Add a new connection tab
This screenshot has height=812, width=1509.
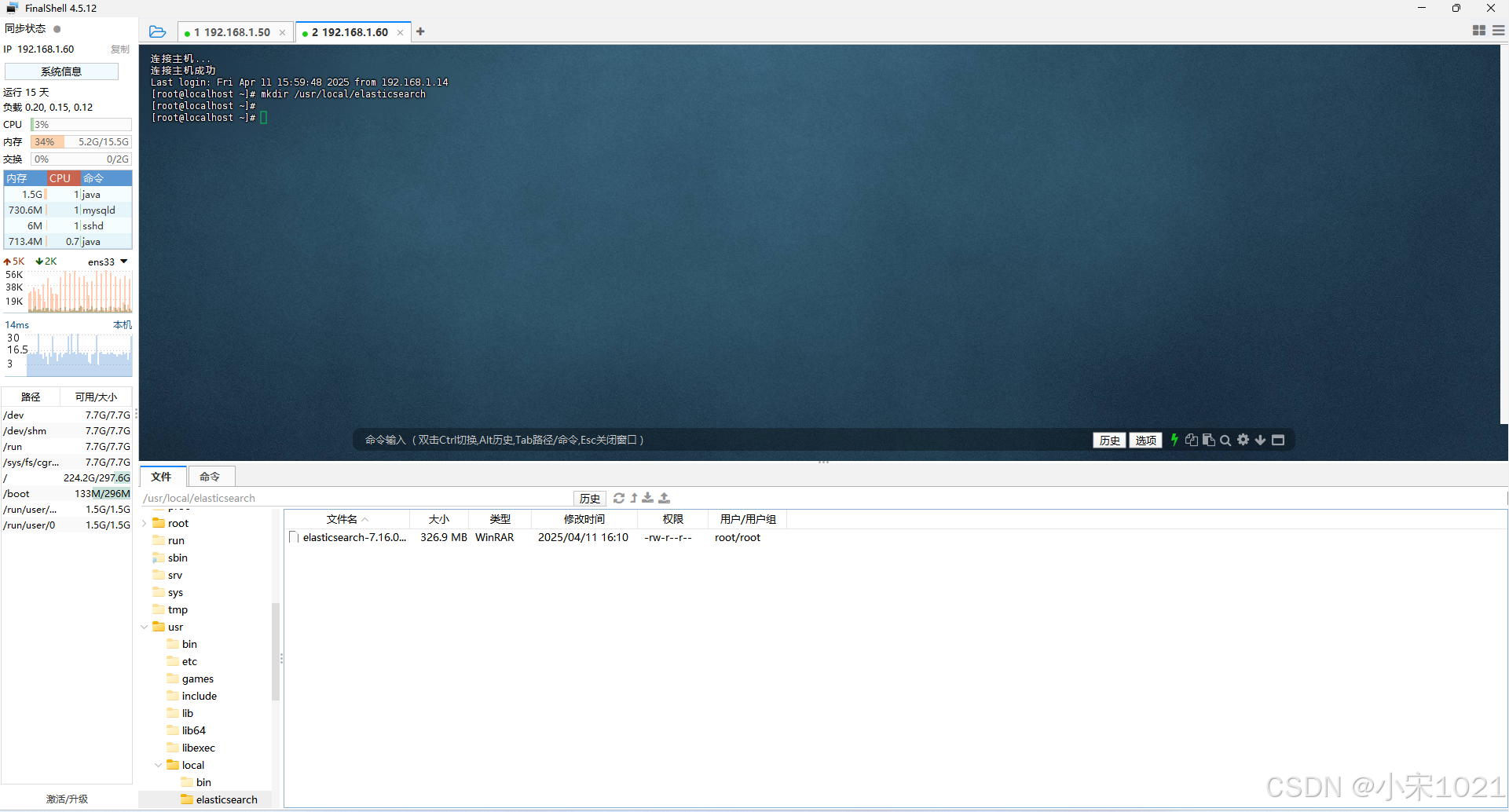pos(420,31)
